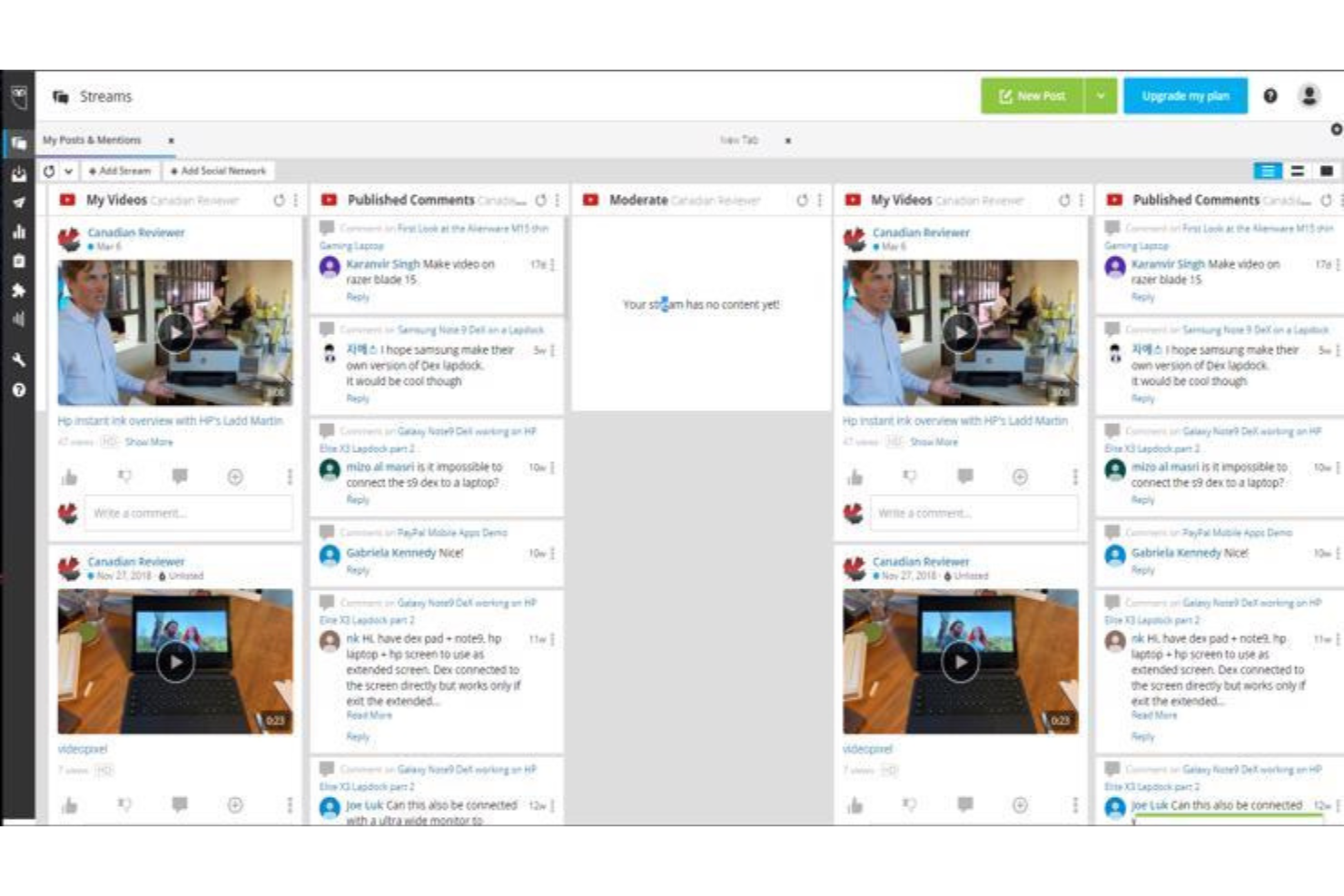Open the Streams section in the sidebar

click(18, 143)
